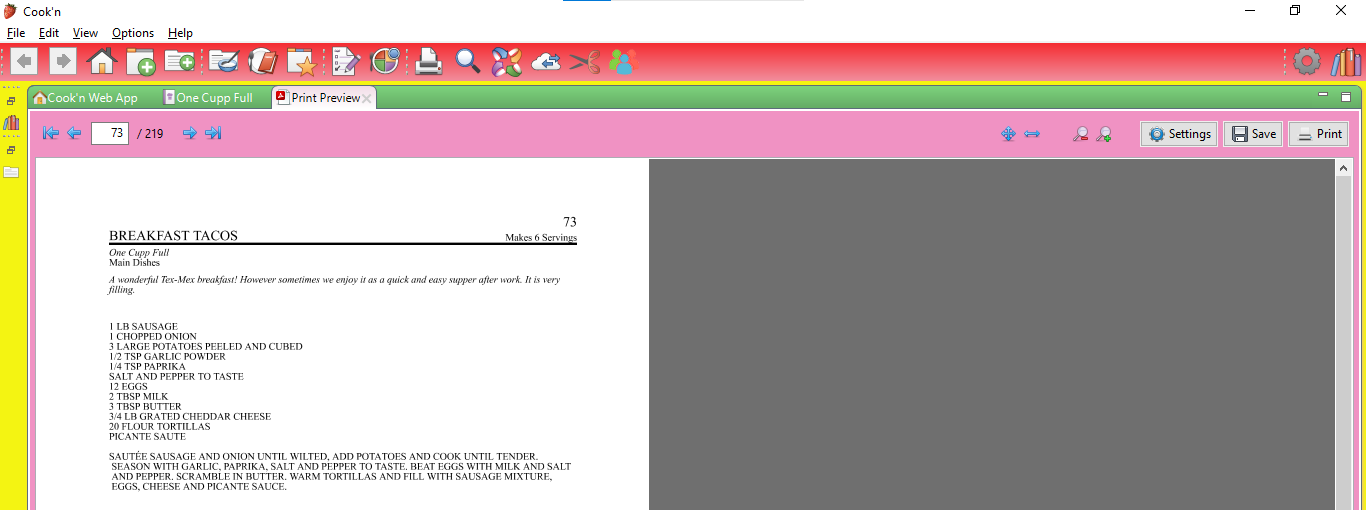The width and height of the screenshot is (1366, 510).
Task: Click the Main Dishes text
Action: [134, 263]
